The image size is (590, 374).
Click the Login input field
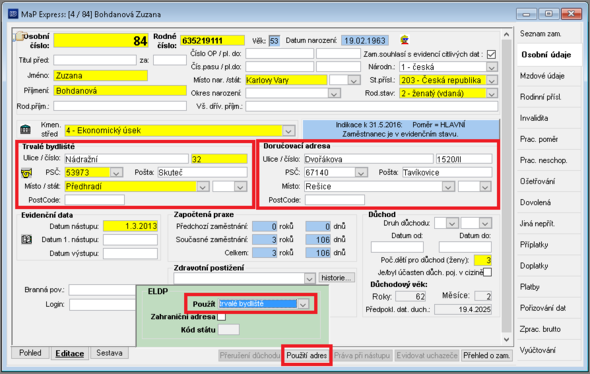(x=102, y=304)
